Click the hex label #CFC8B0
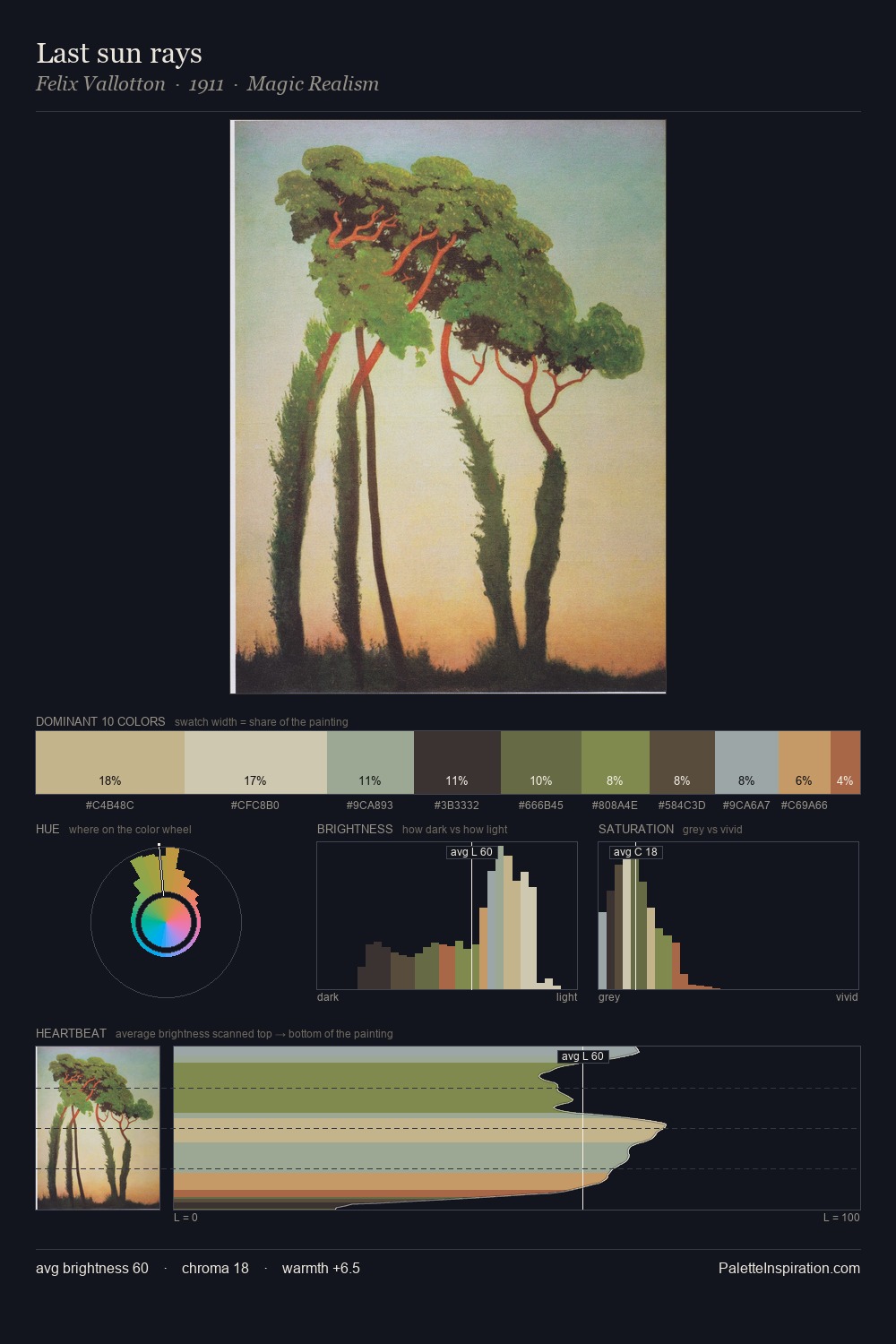The width and height of the screenshot is (896, 1344). pyautogui.click(x=255, y=806)
